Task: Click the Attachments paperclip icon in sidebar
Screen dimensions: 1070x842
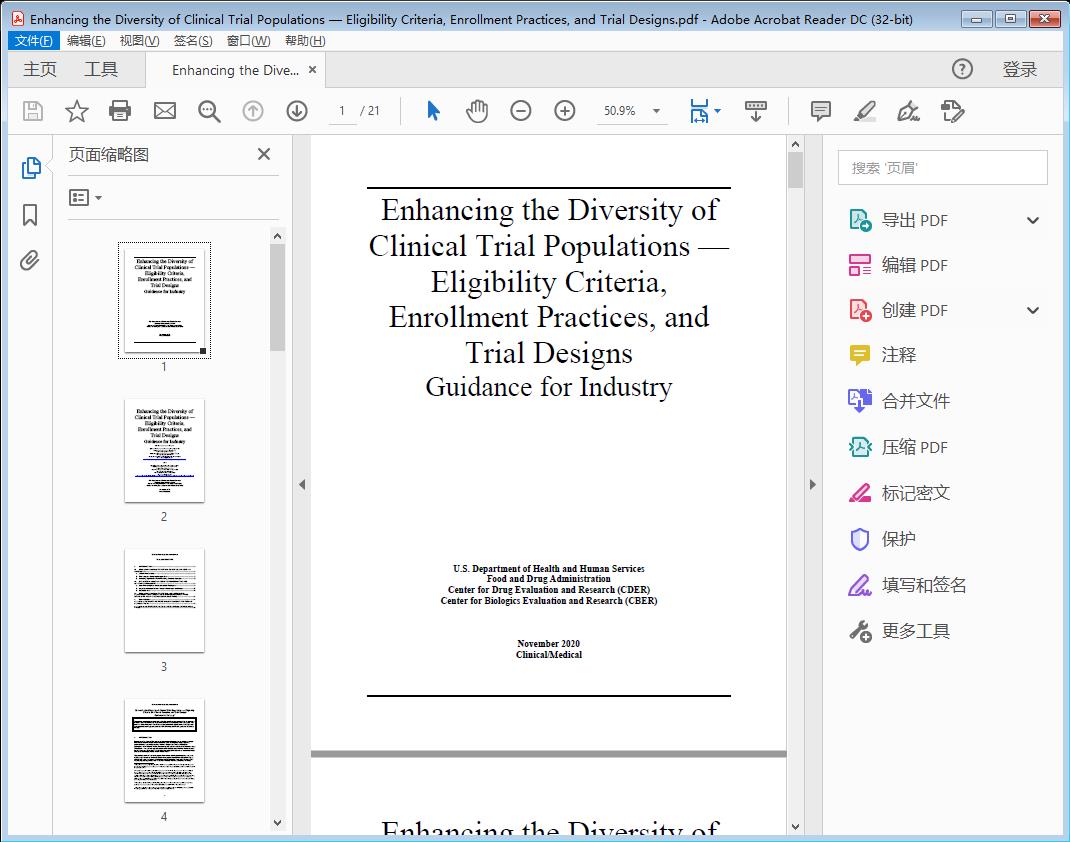Action: [x=31, y=260]
